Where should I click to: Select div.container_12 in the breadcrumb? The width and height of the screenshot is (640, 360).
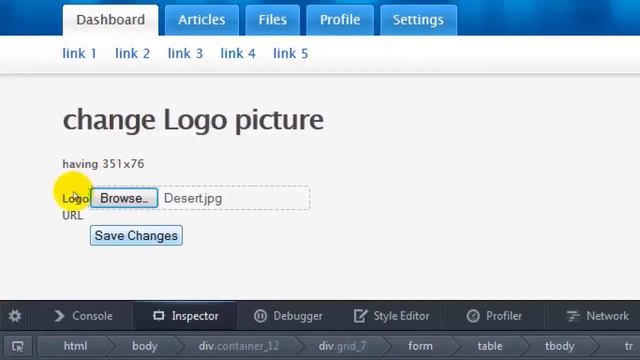tap(239, 346)
